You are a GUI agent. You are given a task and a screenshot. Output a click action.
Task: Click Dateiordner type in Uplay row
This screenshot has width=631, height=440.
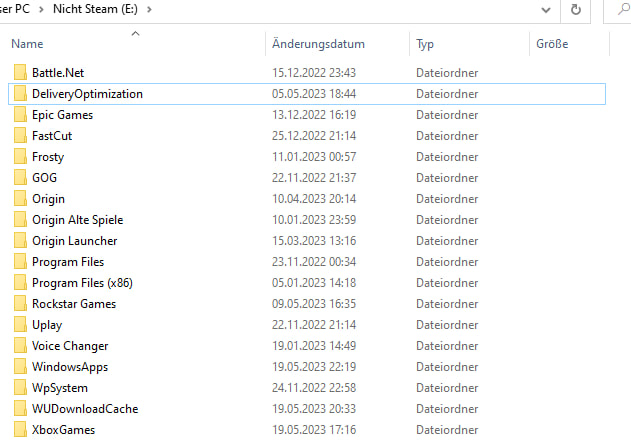coord(447,324)
